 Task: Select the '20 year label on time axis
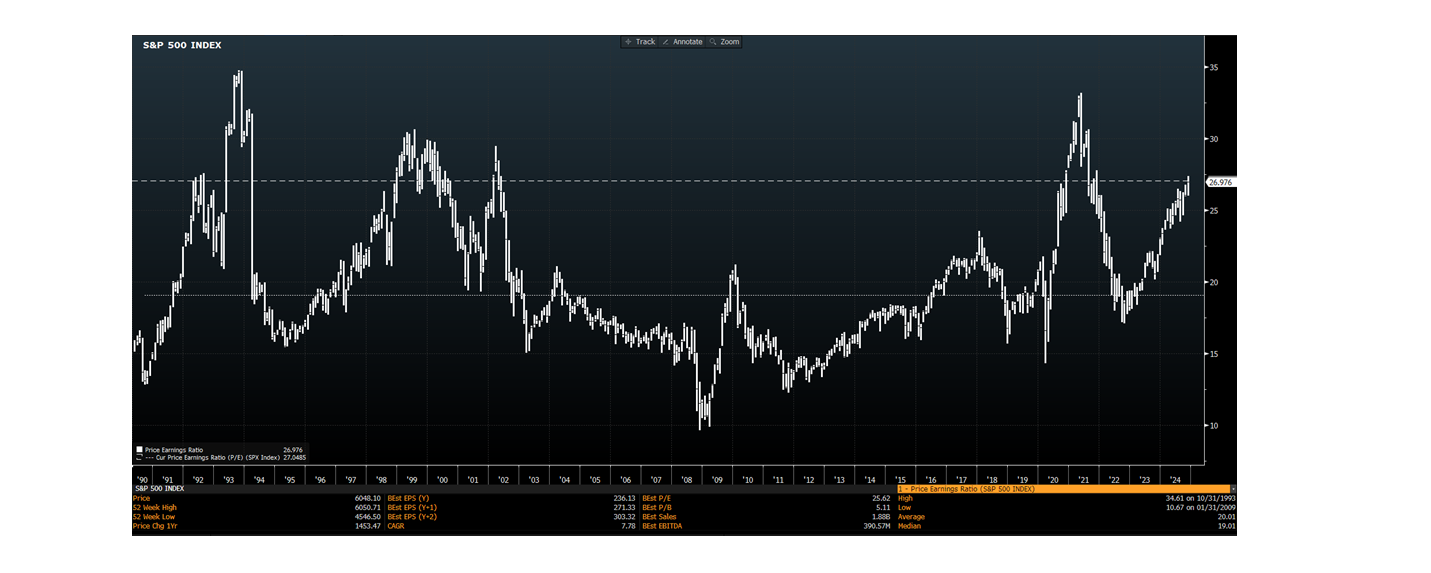pos(1052,479)
